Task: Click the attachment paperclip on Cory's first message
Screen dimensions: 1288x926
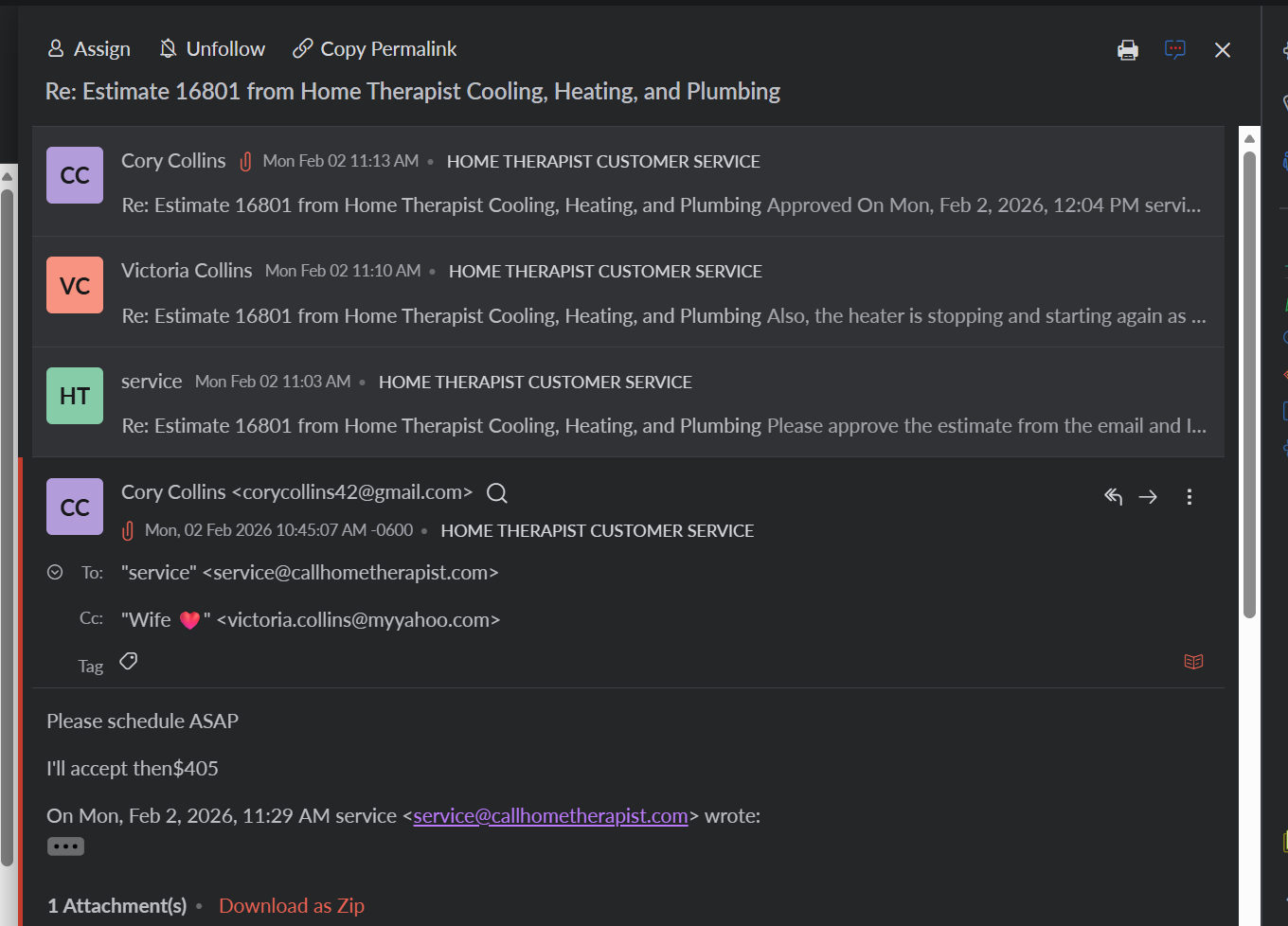Action: 245,162
